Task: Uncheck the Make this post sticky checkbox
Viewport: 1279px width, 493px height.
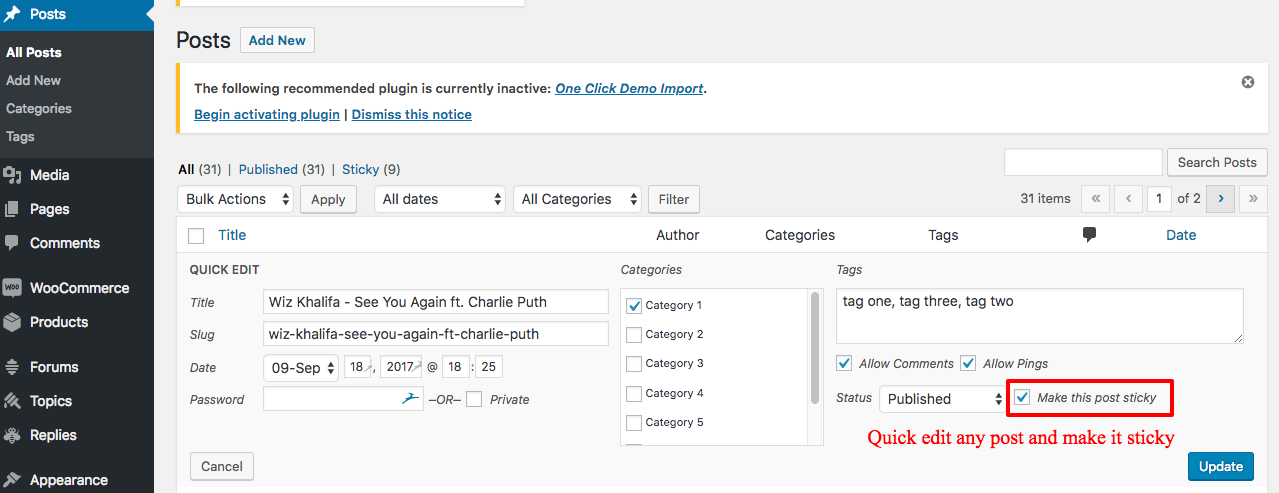Action: 1022,398
